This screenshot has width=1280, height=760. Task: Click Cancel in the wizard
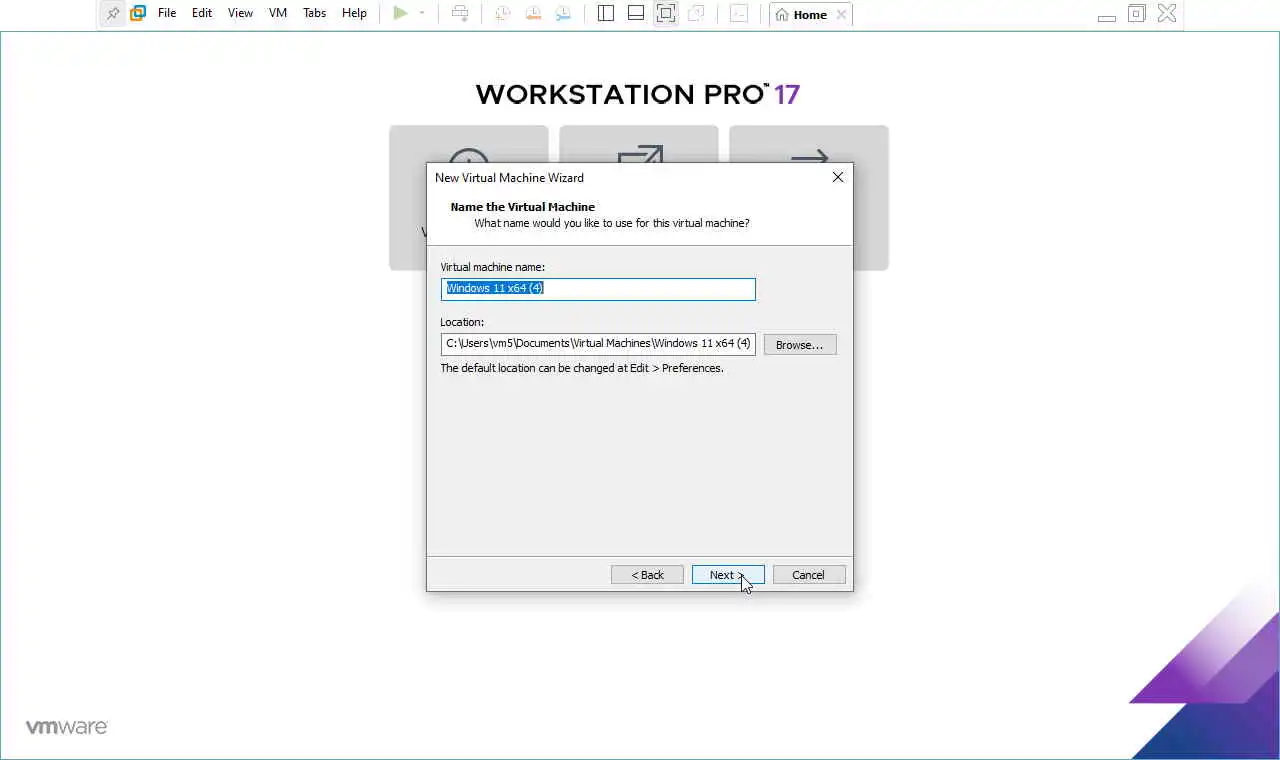click(x=809, y=575)
